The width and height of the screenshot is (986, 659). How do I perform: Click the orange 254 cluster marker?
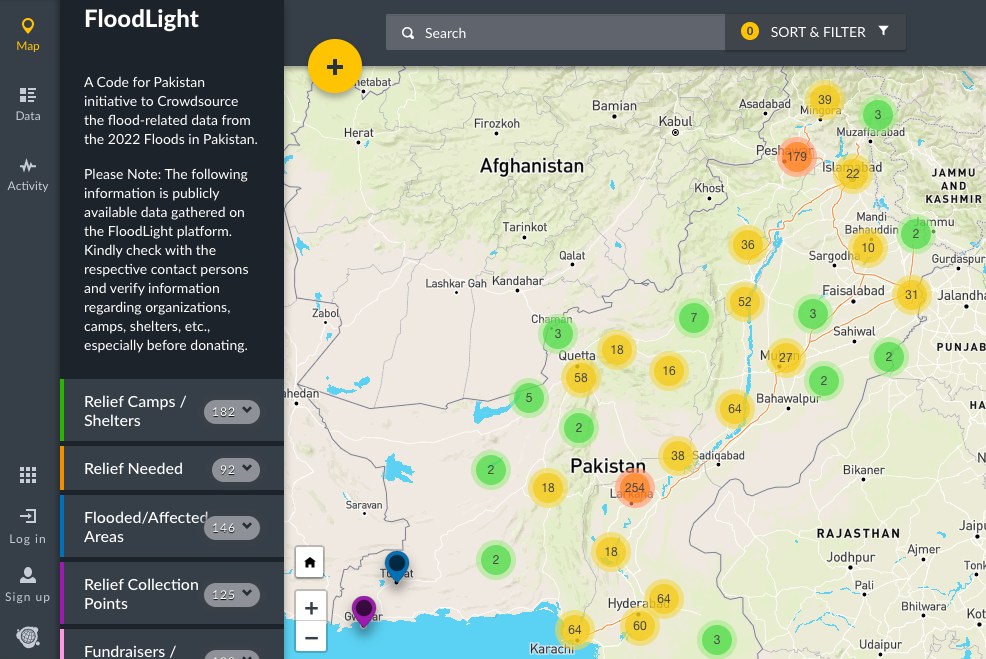point(634,488)
